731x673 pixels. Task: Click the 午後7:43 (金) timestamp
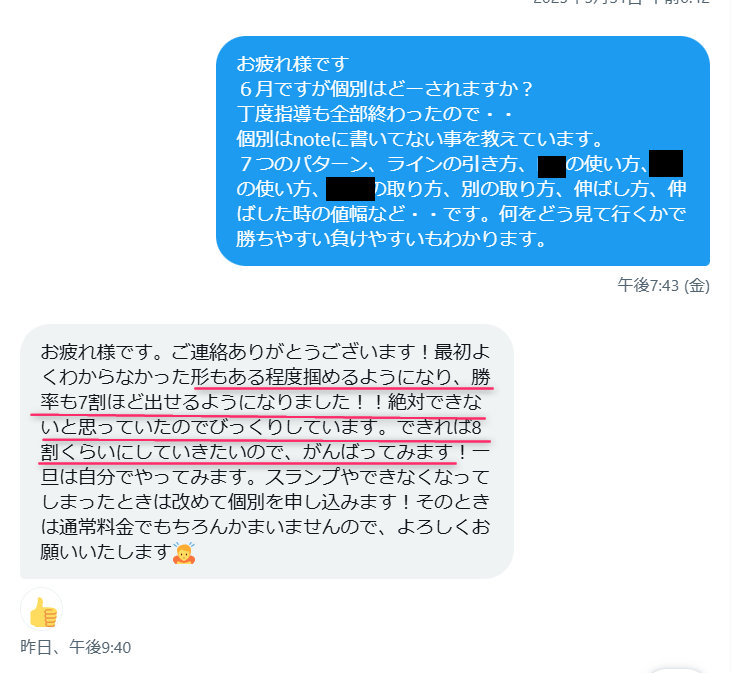pyautogui.click(x=663, y=285)
